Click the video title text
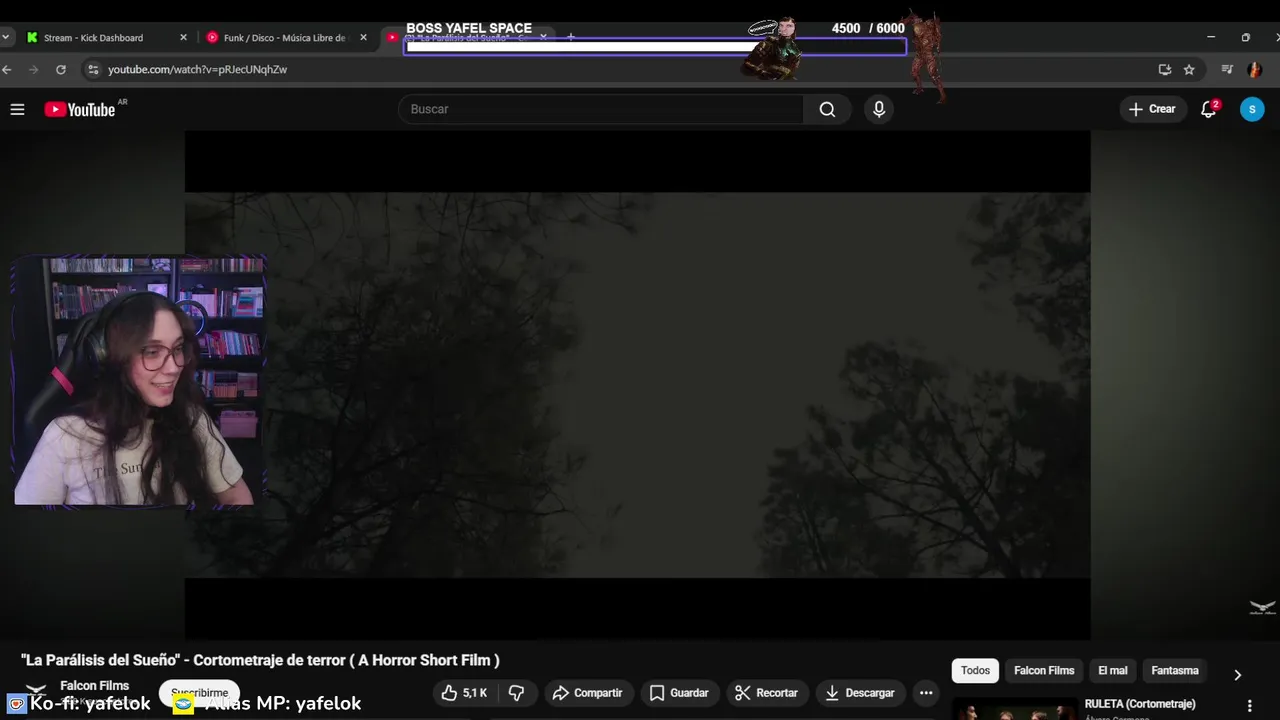The image size is (1280, 720). click(x=260, y=660)
